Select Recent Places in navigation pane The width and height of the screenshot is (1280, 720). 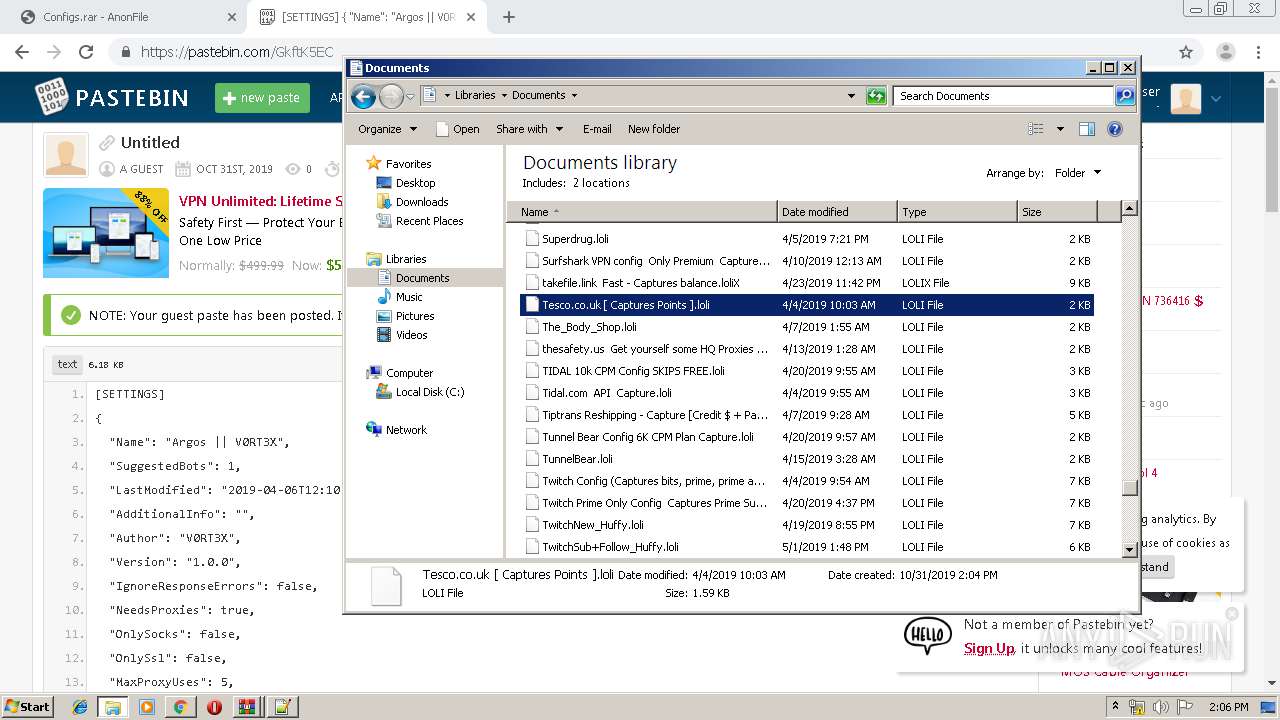[x=429, y=221]
